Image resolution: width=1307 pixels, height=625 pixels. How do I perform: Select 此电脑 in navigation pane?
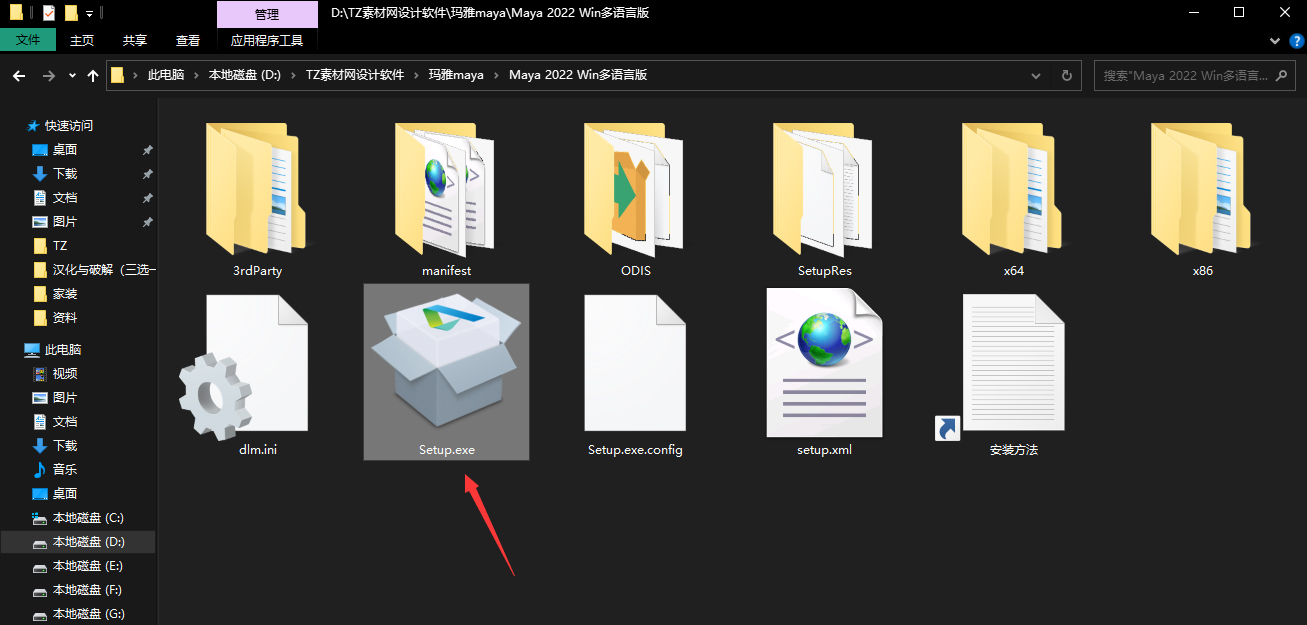click(62, 350)
